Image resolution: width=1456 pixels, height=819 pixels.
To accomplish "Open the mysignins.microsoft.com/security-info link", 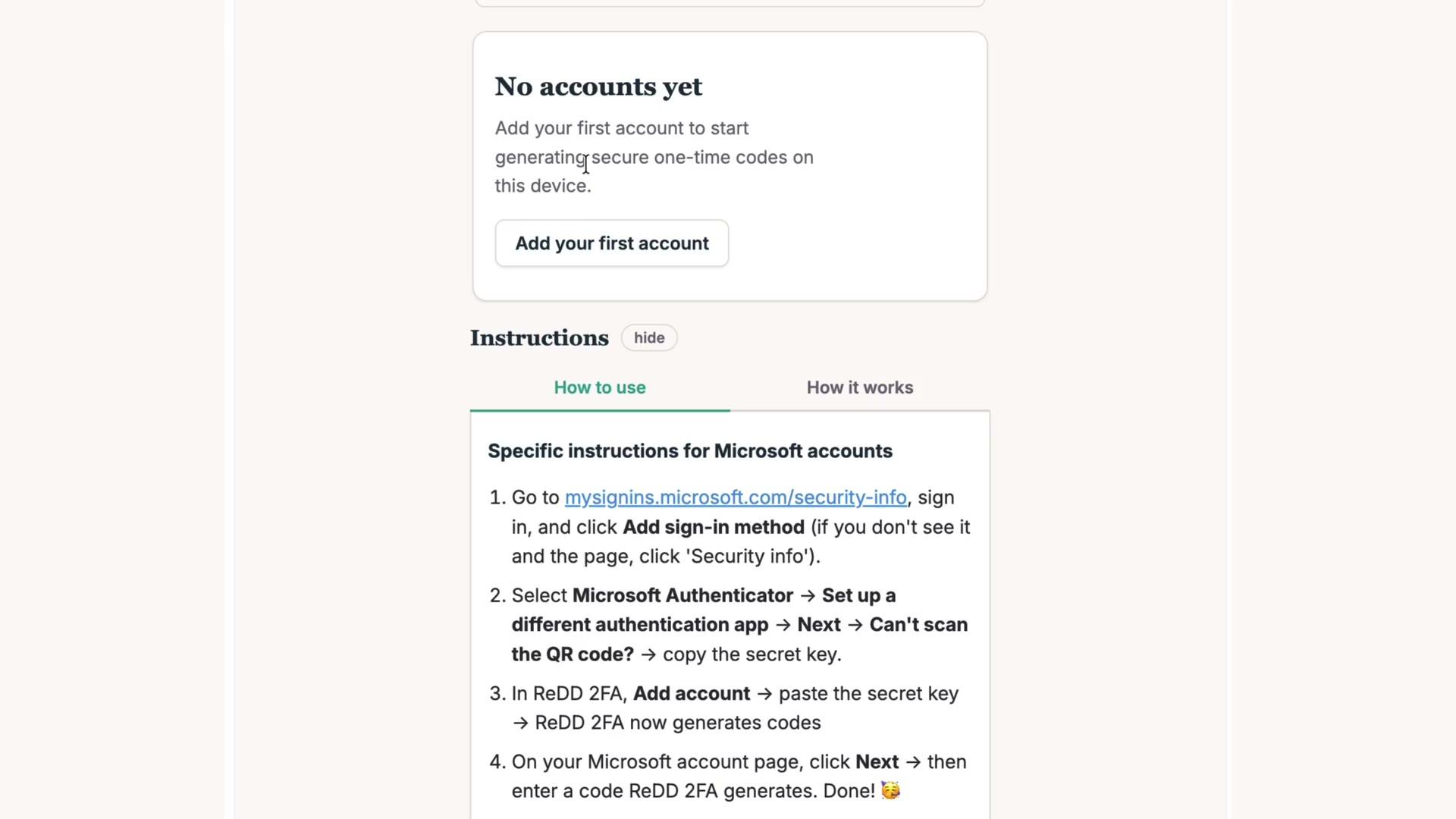I will 736,497.
